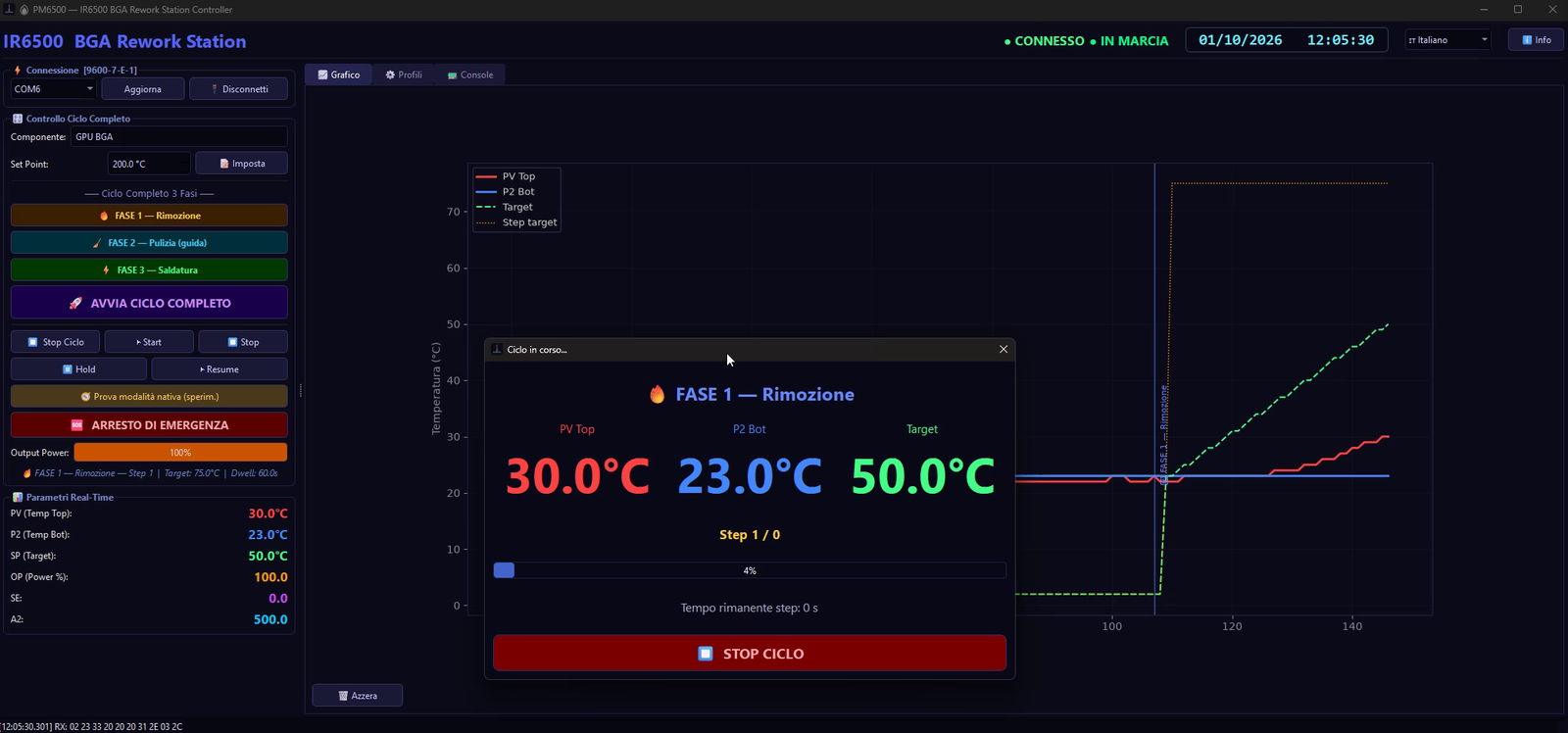Select FASE 1 — Rimozione button in left panel
1568x733 pixels.
(x=149, y=216)
